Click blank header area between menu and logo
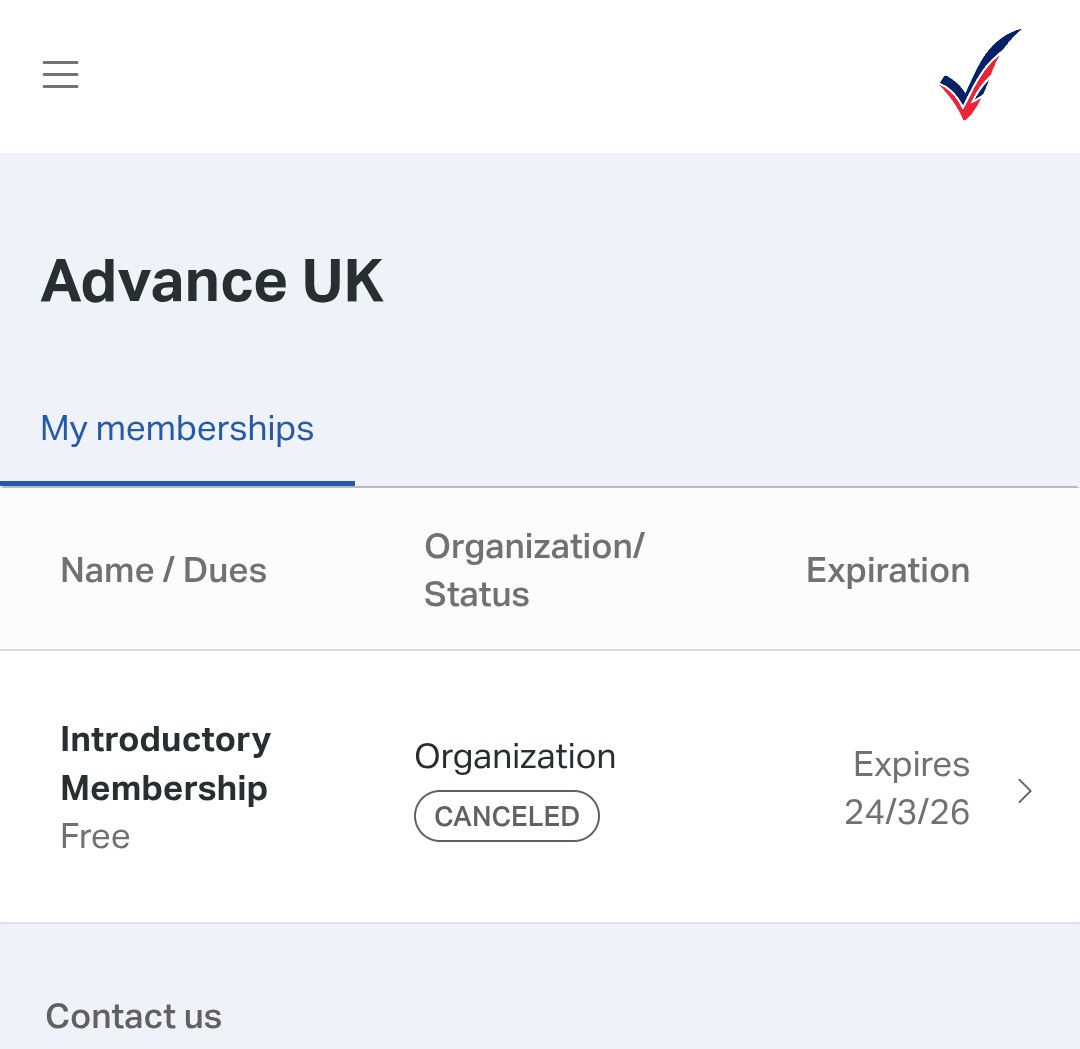Image resolution: width=1080 pixels, height=1049 pixels. tap(500, 76)
